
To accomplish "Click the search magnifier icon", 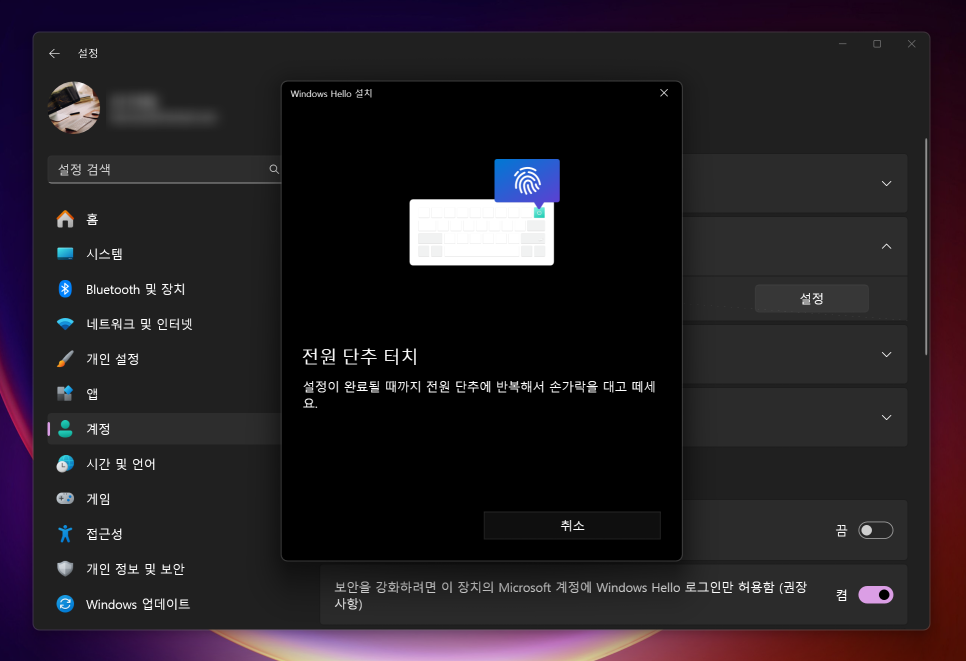I will click(x=274, y=169).
